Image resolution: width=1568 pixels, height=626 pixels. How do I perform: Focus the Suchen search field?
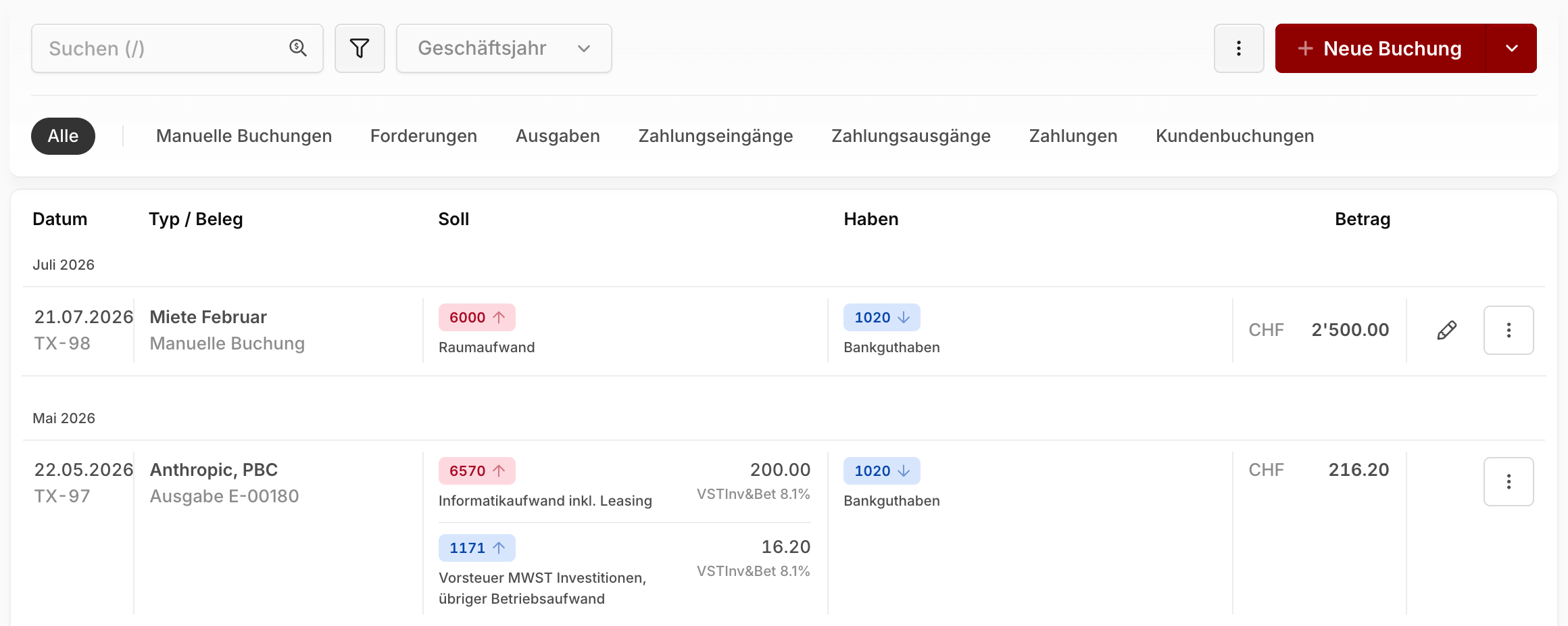point(177,48)
